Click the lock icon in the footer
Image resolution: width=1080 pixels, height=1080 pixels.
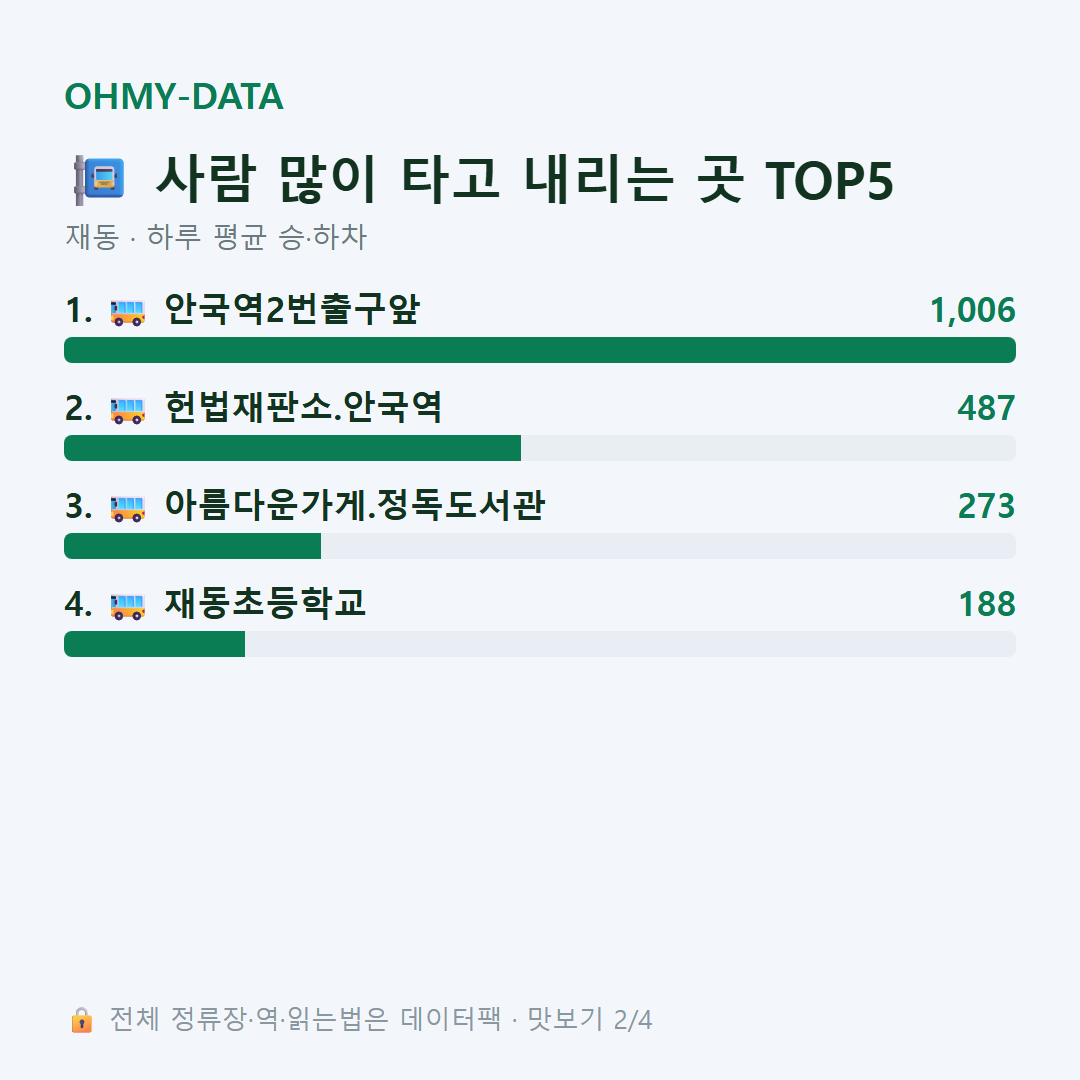pos(81,1019)
